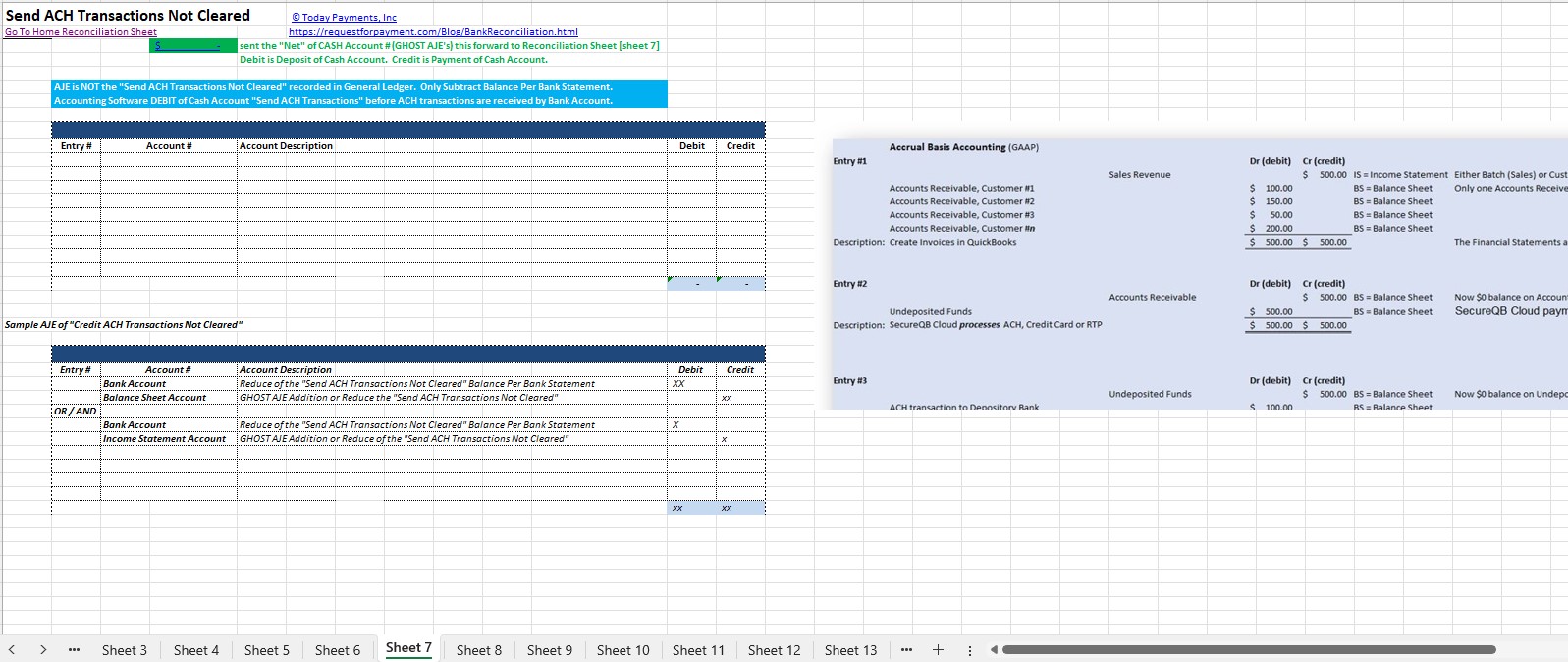The height and width of the screenshot is (662, 1568).
Task: Select Accounting Software DEBIT note line
Action: point(359,101)
